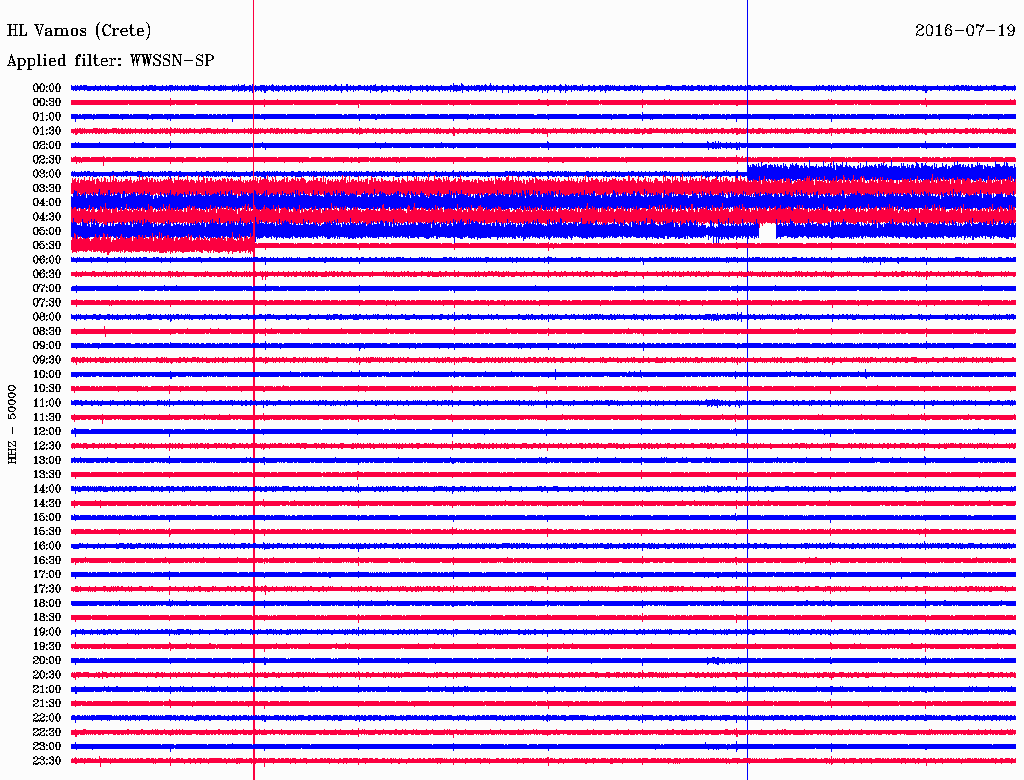This screenshot has height=780, width=1024.
Task: Click the "22:00" time label
Action: pyautogui.click(x=47, y=718)
